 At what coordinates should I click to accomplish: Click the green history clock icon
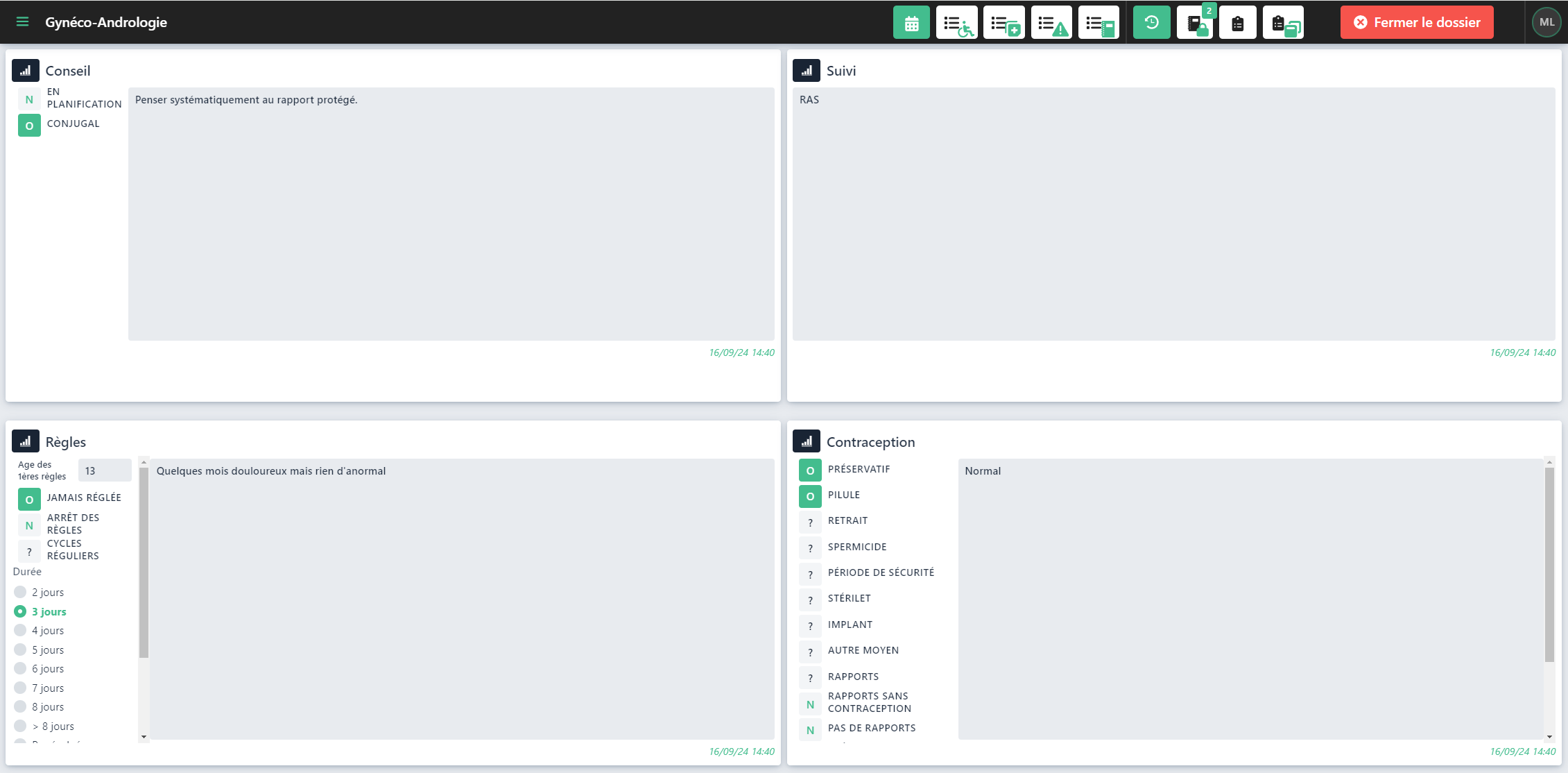click(1151, 23)
